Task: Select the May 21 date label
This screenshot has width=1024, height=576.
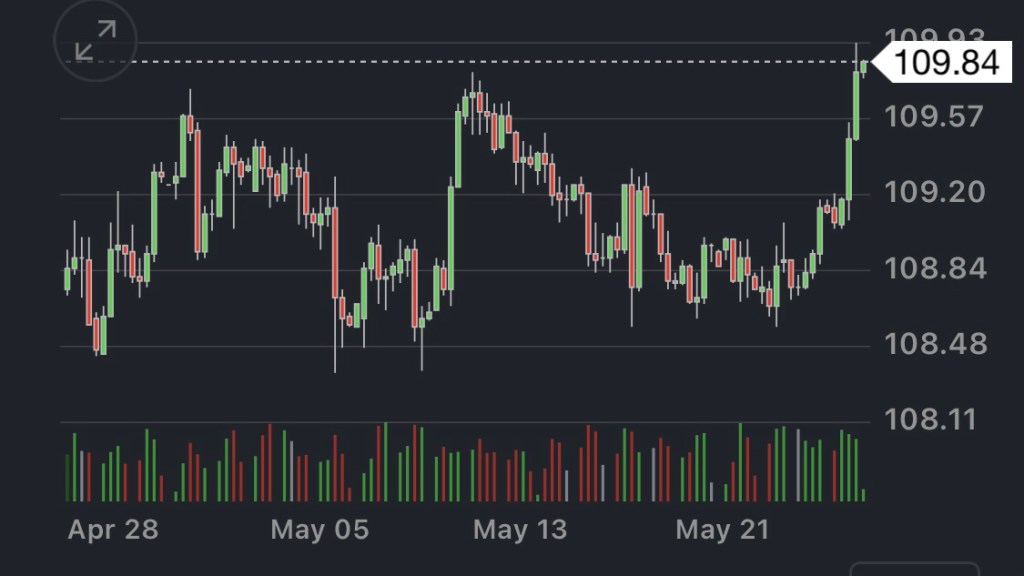Action: point(723,530)
